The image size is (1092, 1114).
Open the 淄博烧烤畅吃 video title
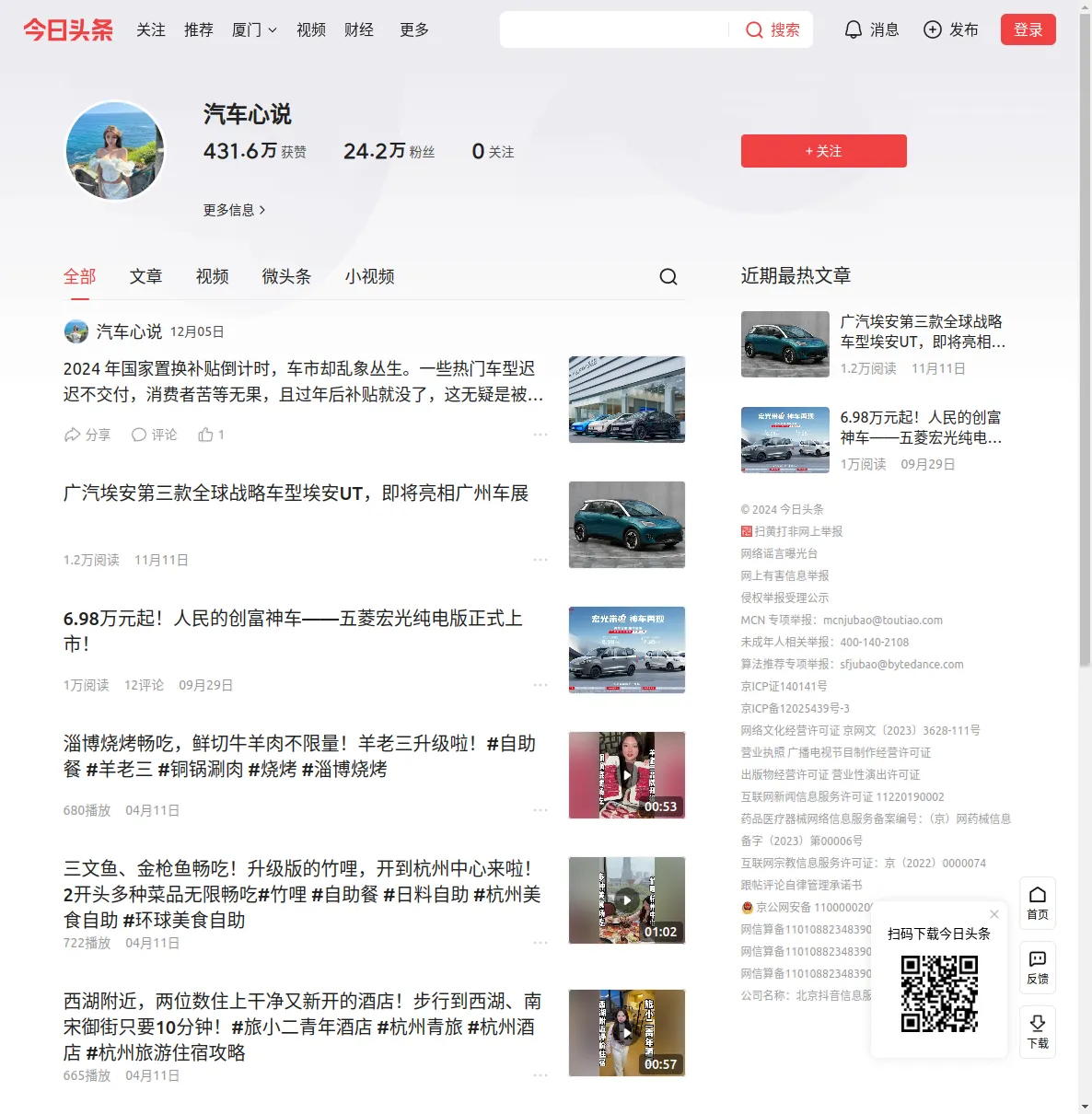click(x=299, y=756)
